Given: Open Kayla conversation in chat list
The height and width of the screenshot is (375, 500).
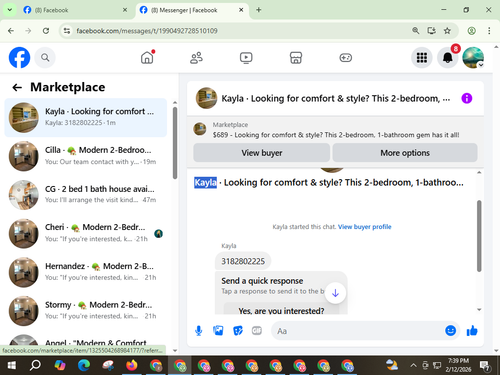Looking at the screenshot, I should coord(86,117).
